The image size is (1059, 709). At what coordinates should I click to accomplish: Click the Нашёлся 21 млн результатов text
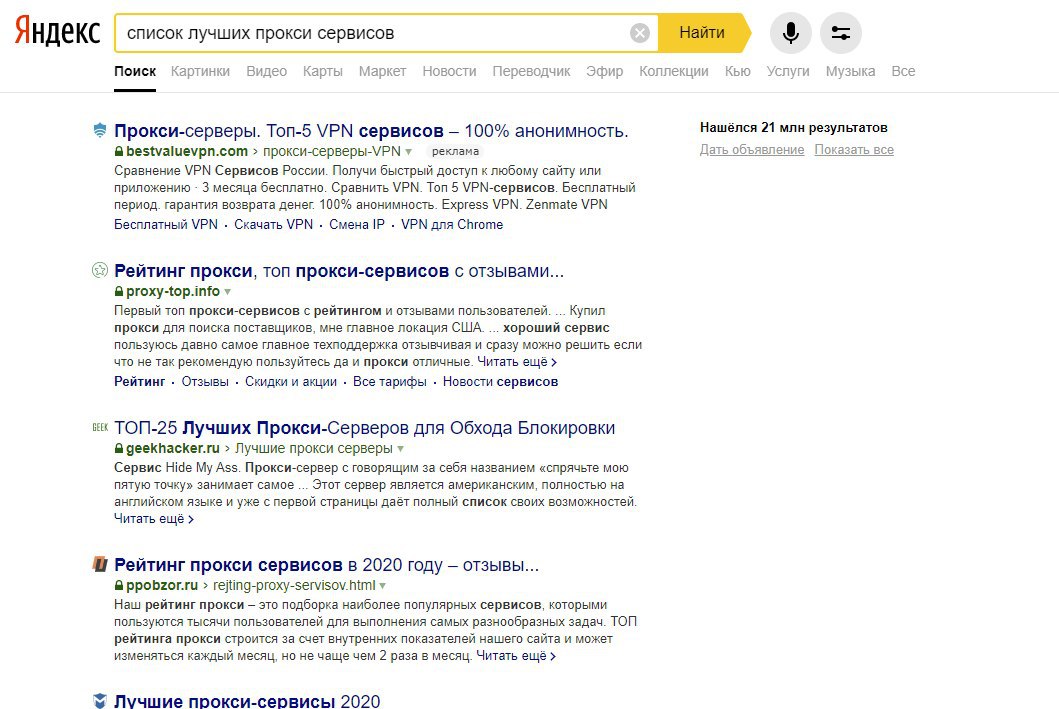coord(794,128)
